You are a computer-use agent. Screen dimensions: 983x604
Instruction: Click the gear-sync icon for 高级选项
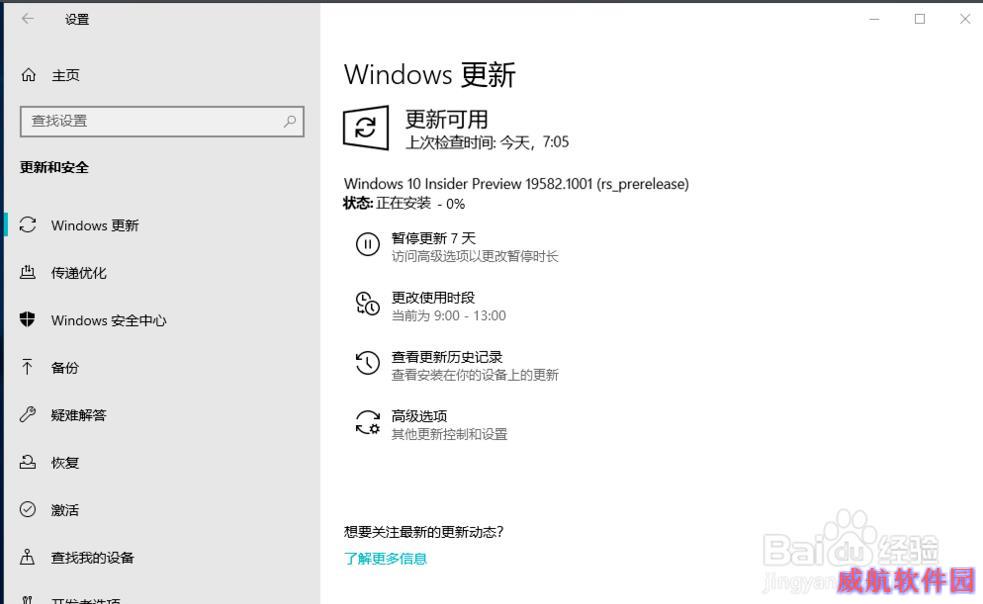[x=367, y=422]
